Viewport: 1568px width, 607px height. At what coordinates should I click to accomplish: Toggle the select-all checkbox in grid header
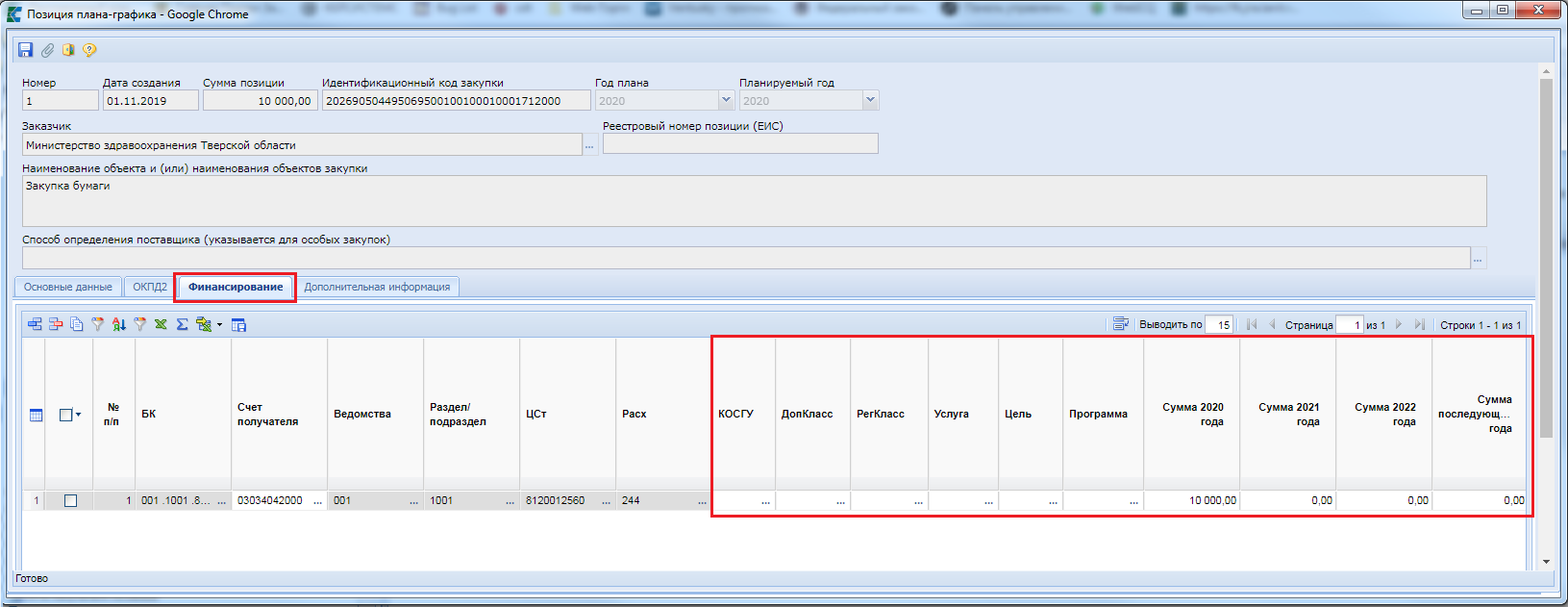65,415
